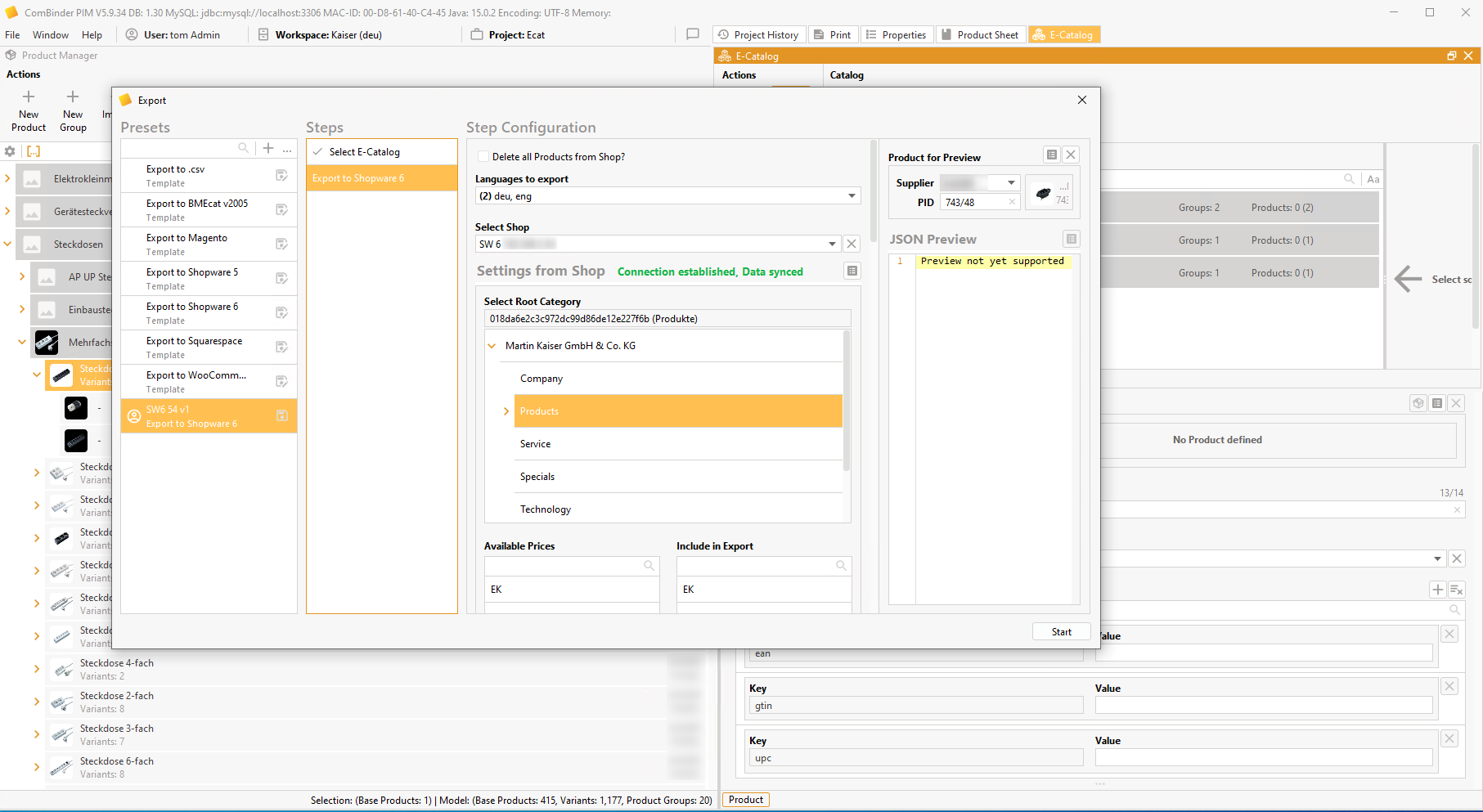Click the JSON Preview options icon
This screenshot has height=812, width=1483.
point(1071,239)
